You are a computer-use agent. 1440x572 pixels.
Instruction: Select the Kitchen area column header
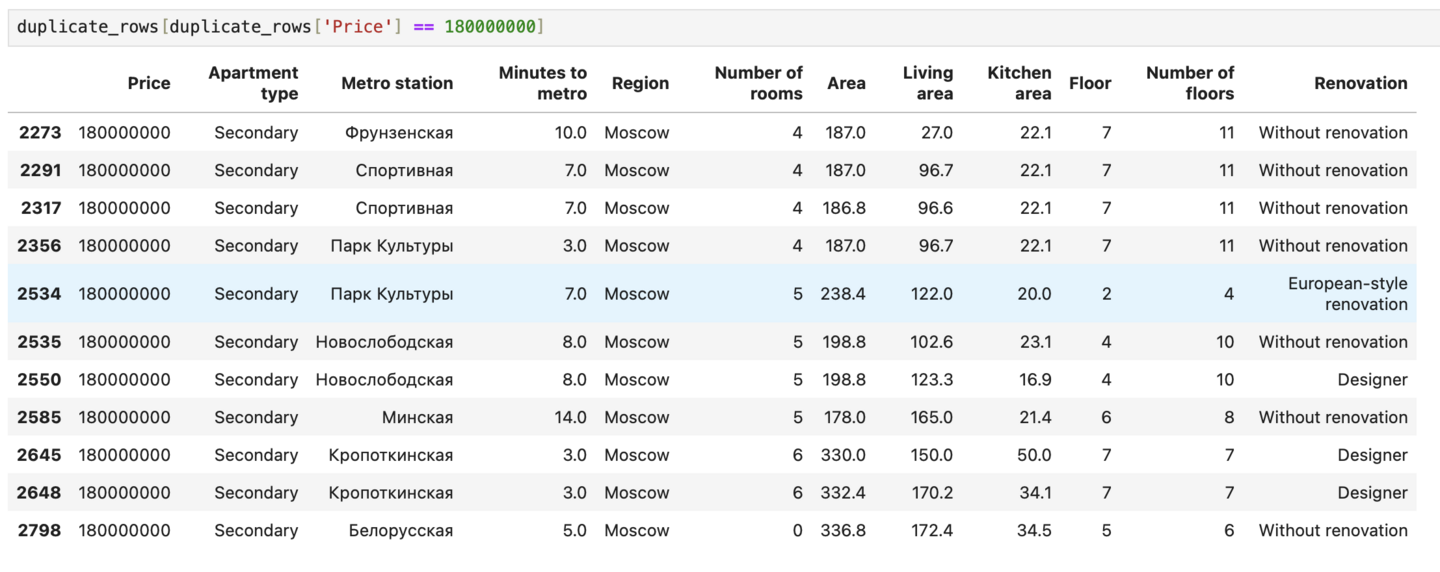(1019, 83)
